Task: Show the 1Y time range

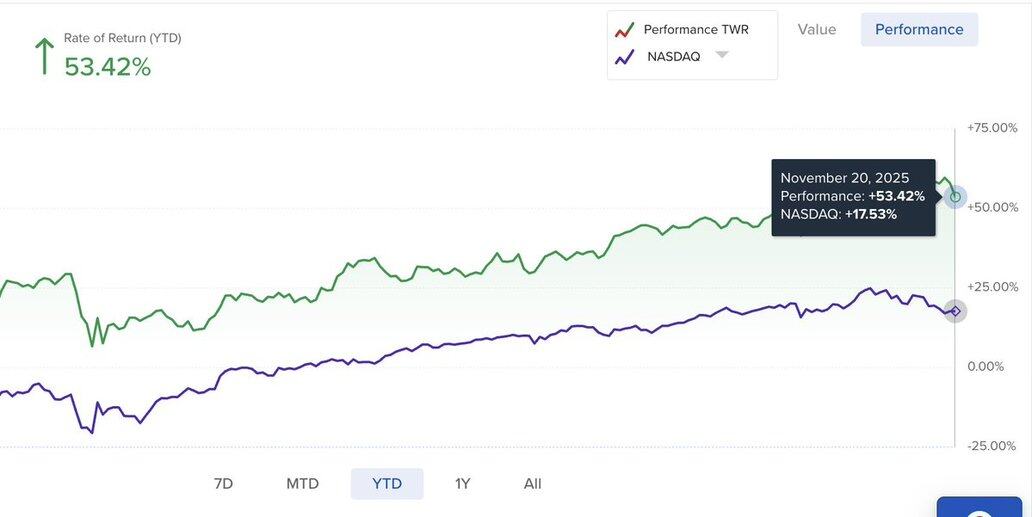Action: click(x=462, y=484)
